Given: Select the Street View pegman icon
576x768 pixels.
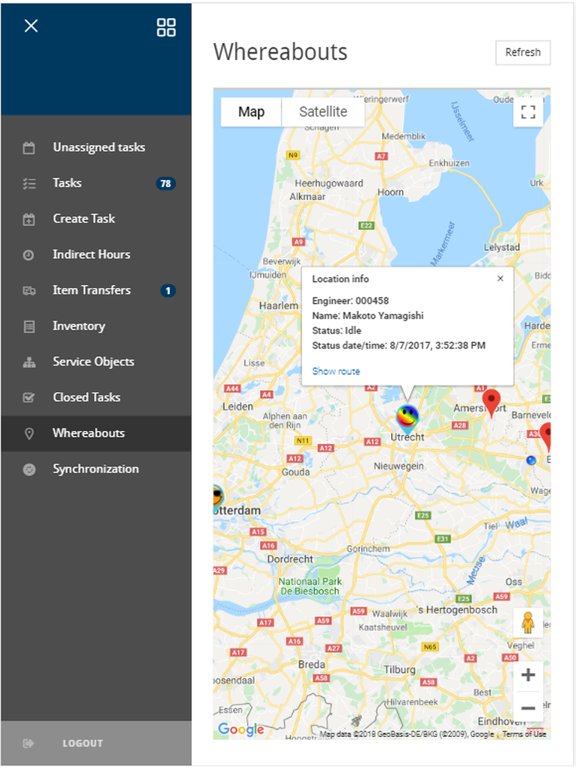Looking at the screenshot, I should pos(528,623).
